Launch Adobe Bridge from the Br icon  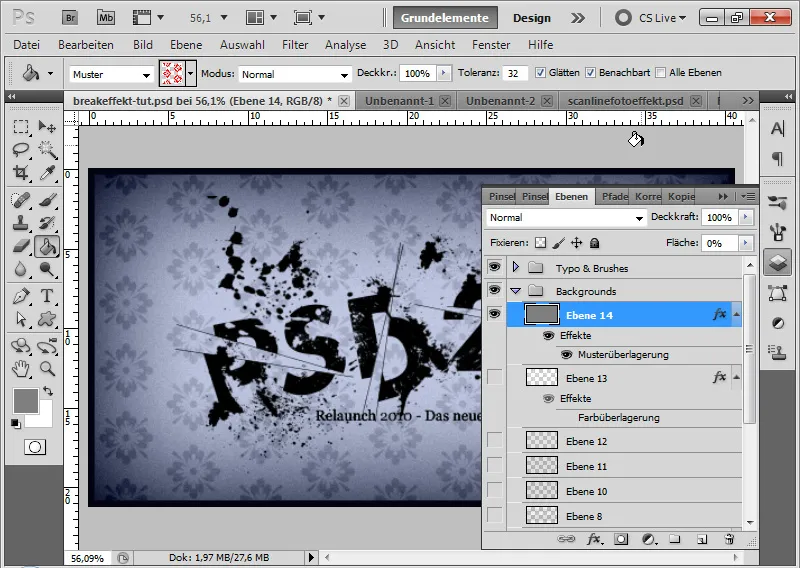tap(70, 18)
